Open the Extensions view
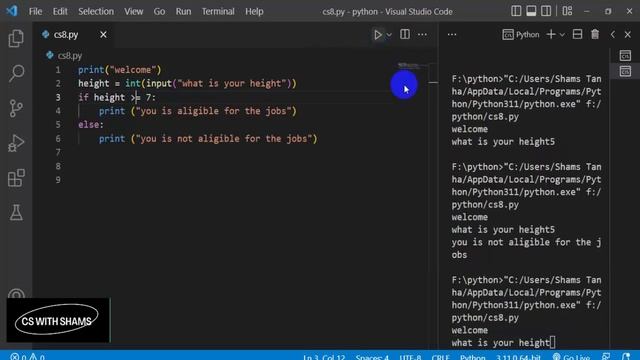This screenshot has width=640, height=360. [x=16, y=178]
